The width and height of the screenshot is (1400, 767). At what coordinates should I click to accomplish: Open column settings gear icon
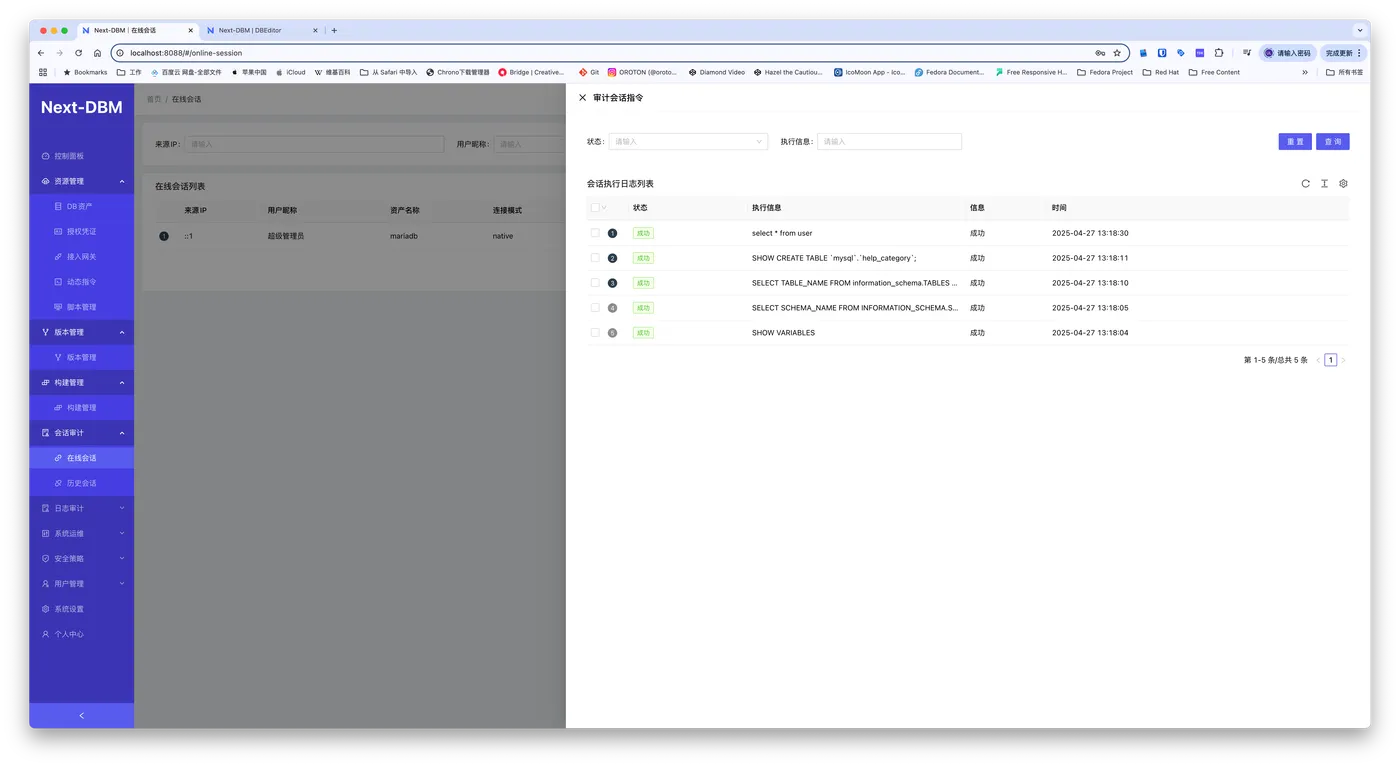pyautogui.click(x=1343, y=184)
